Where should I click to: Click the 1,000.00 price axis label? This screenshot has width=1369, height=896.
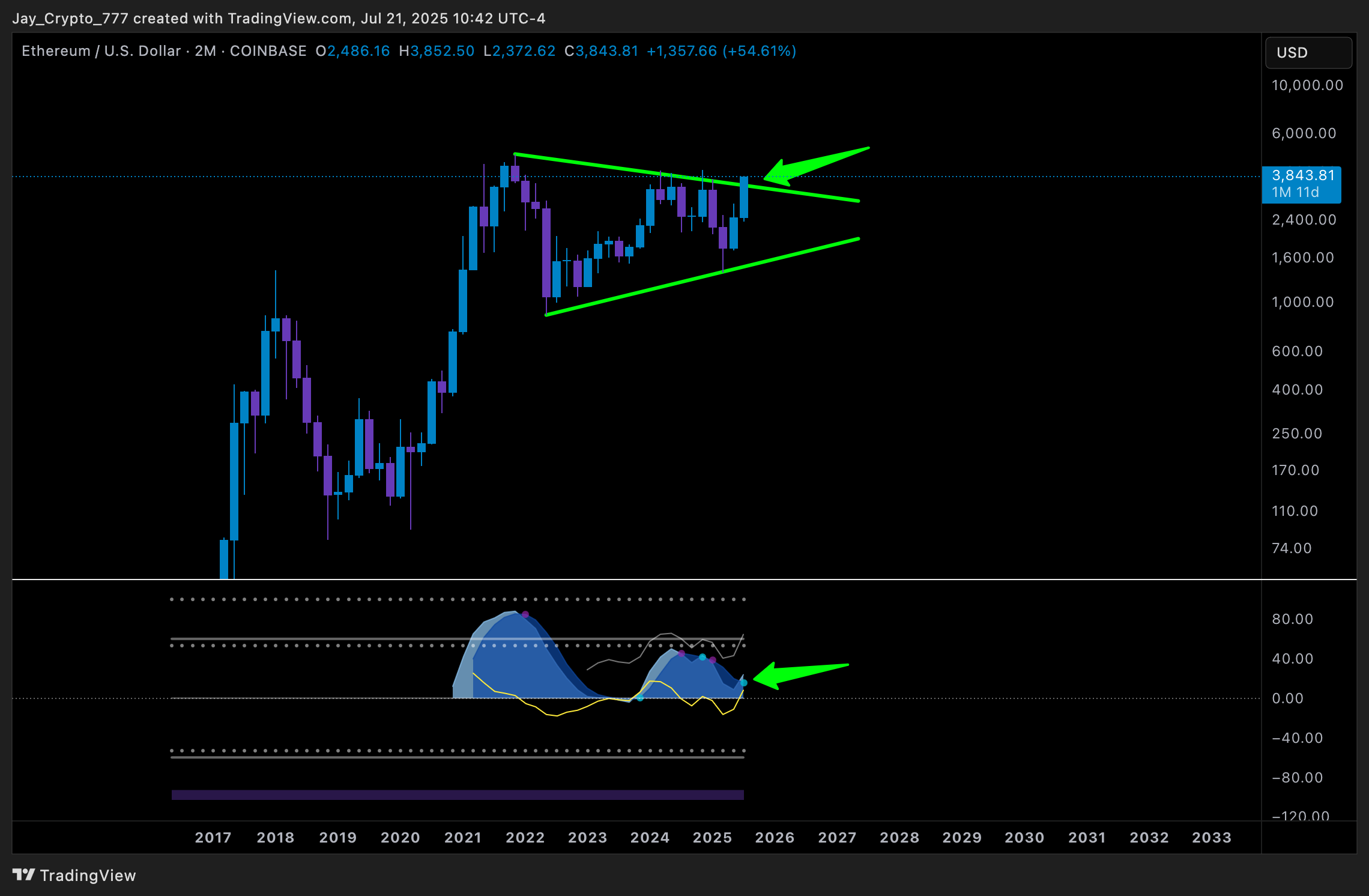(x=1302, y=302)
